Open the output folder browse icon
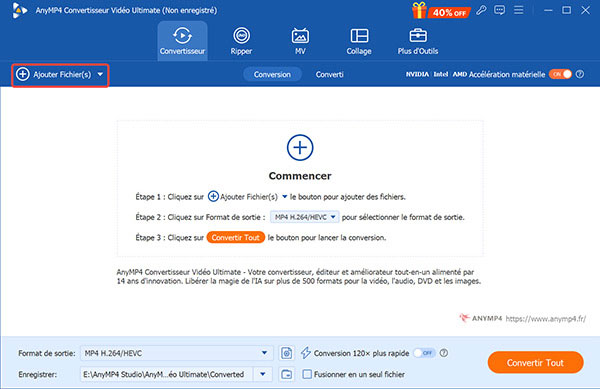This screenshot has width=600, height=389. pyautogui.click(x=286, y=374)
